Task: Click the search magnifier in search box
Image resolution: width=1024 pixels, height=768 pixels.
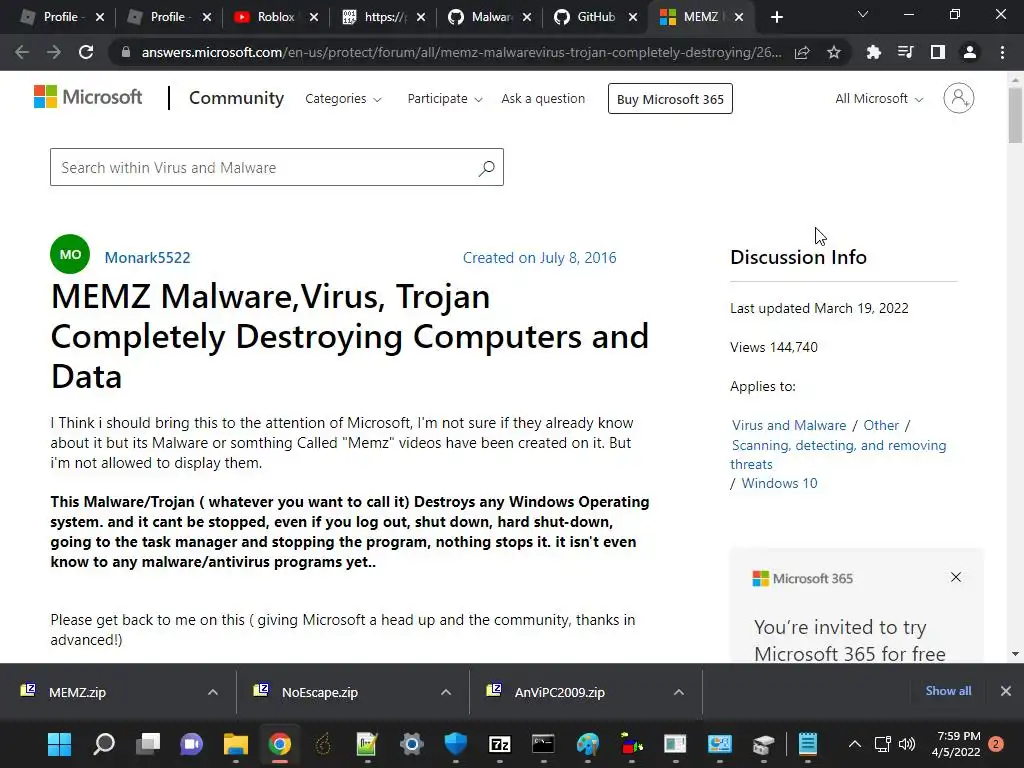Action: tap(487, 168)
